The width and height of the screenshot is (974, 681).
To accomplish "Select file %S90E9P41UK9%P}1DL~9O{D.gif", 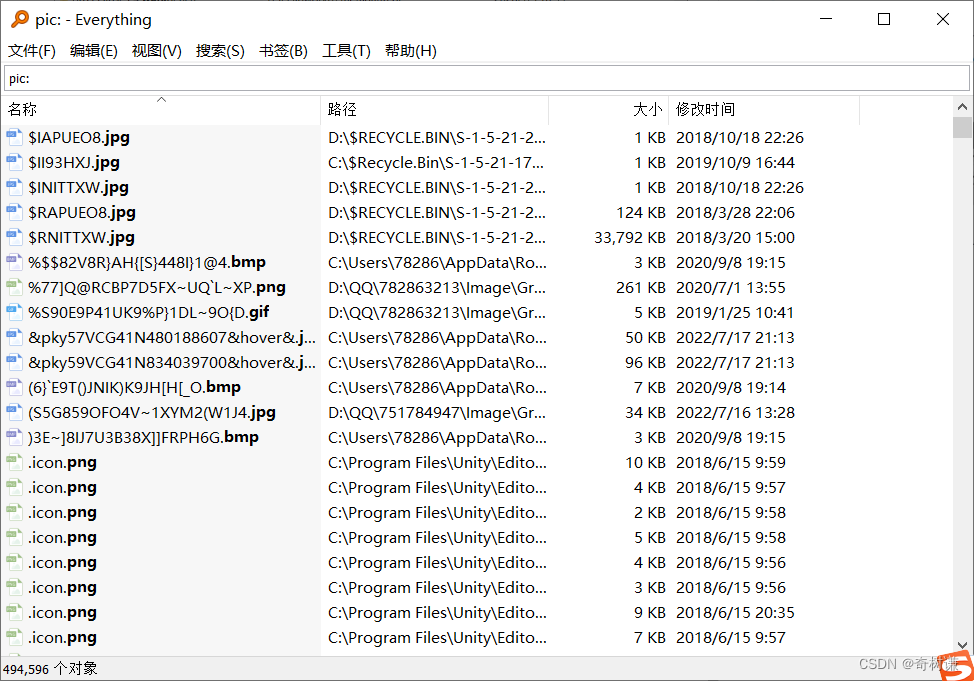I will pos(148,312).
